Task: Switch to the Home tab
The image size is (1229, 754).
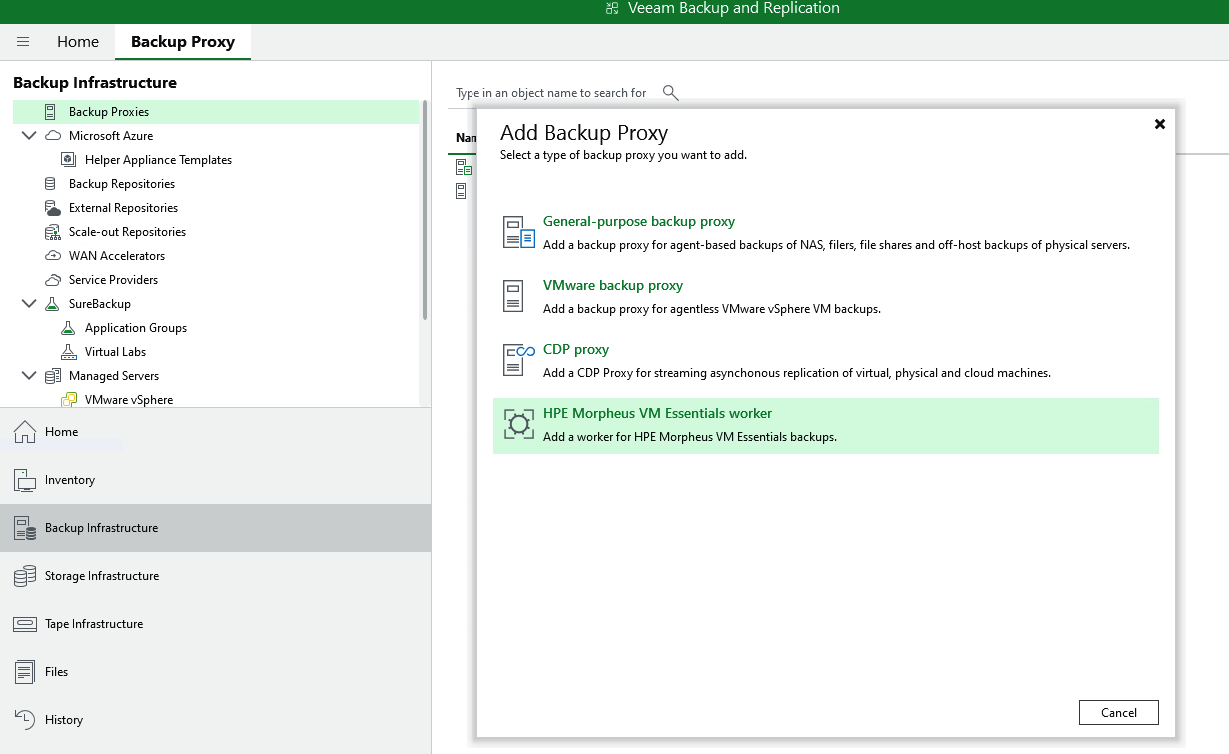Action: 78,42
